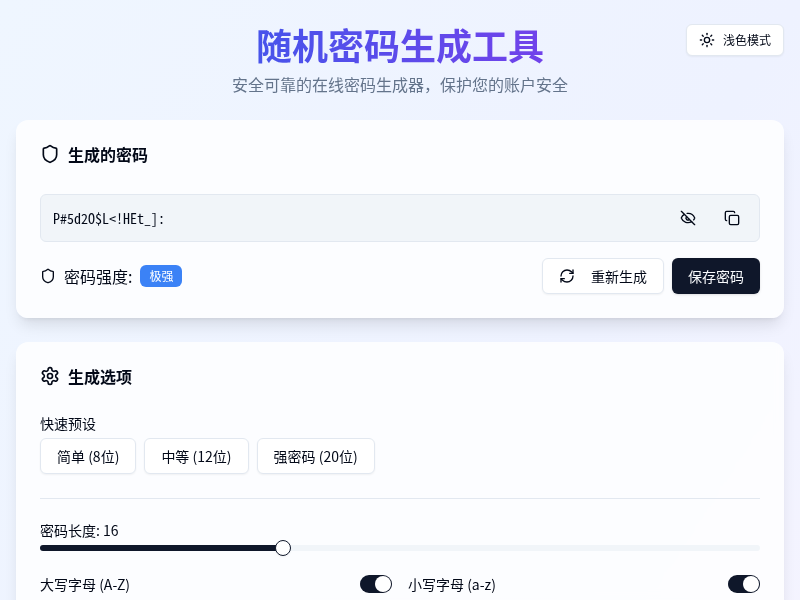Click the shield icon beside 密码强度
Screen dimensions: 800x600
pyautogui.click(x=48, y=276)
